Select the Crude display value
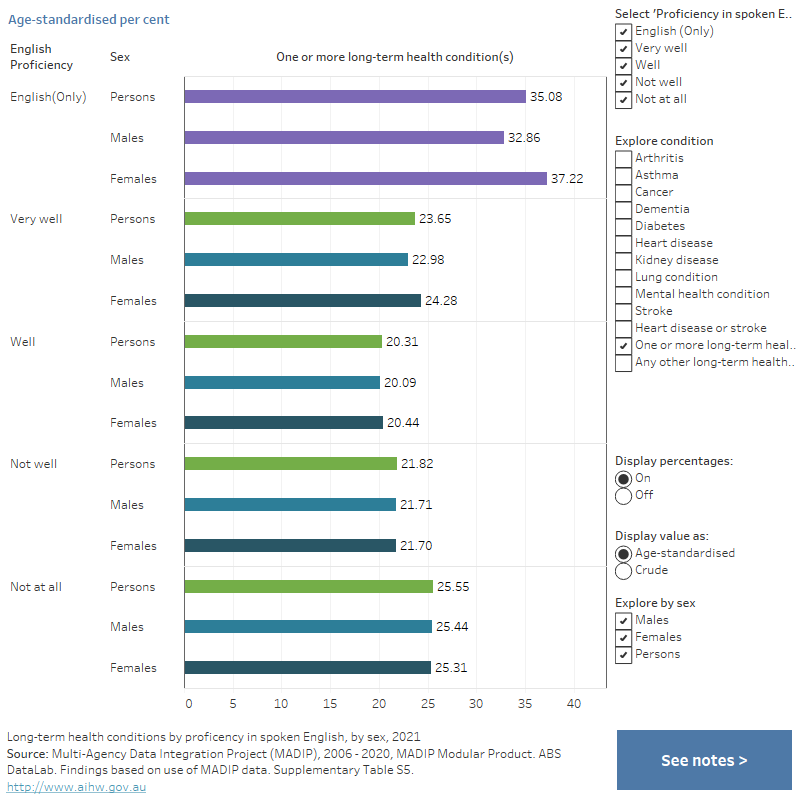This screenshot has height=800, width=800. [x=623, y=570]
